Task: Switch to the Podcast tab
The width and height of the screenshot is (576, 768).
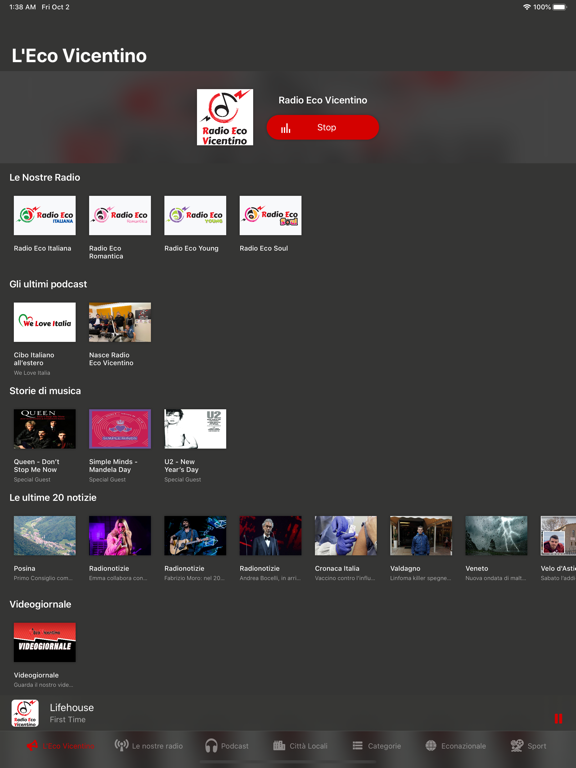Action: 227,746
